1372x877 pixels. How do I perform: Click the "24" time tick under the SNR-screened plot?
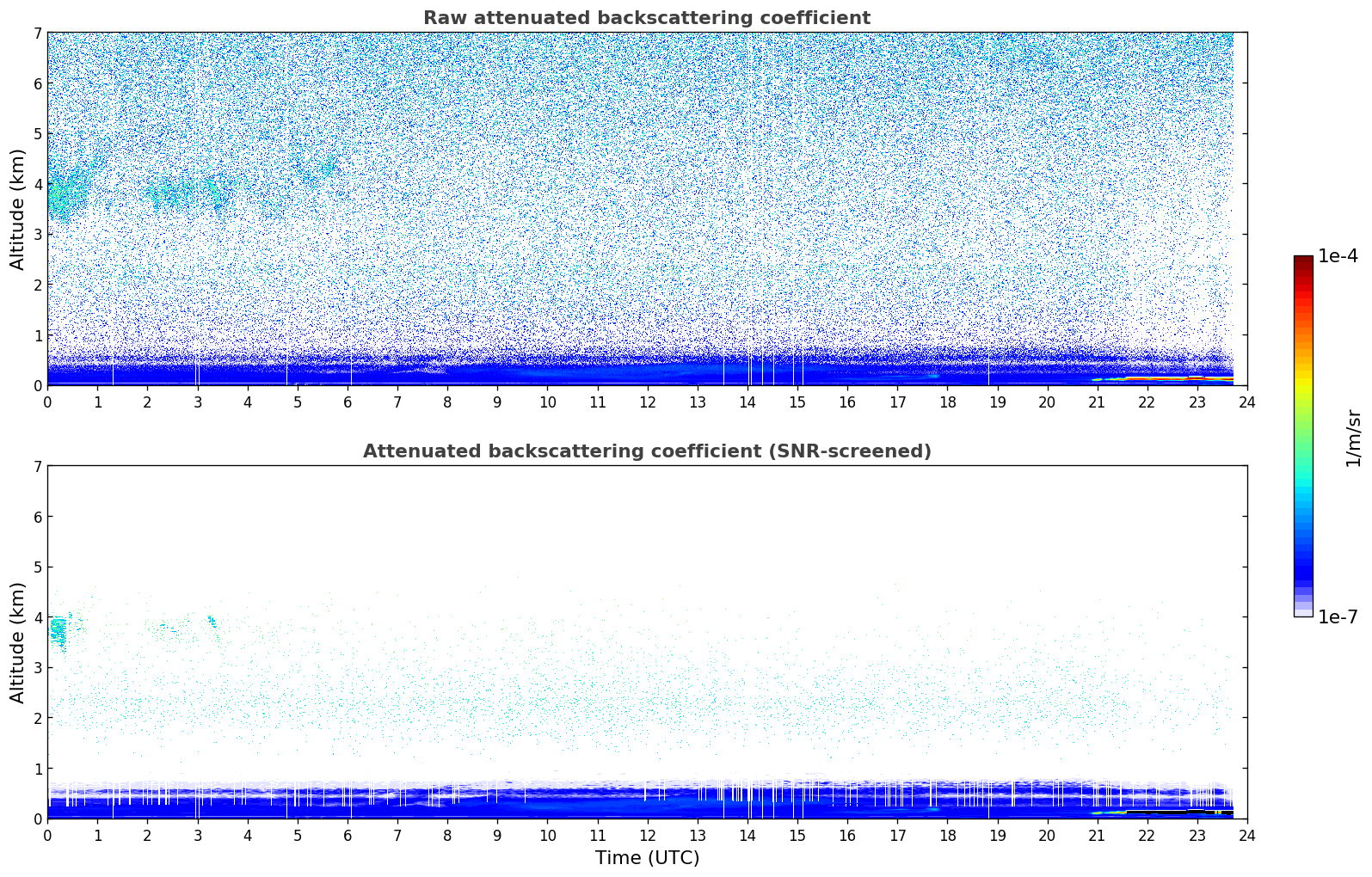coord(1247,835)
